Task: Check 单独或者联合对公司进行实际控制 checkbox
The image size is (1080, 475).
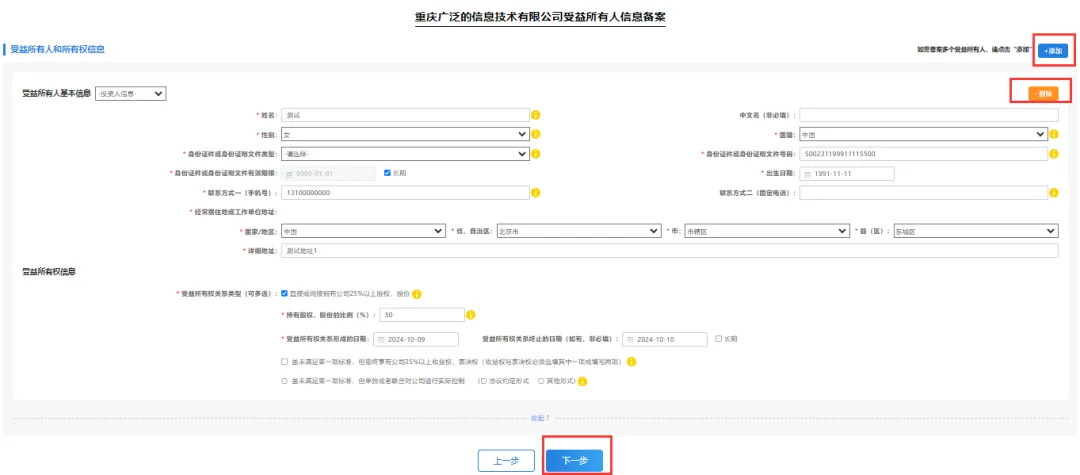Action: [284, 380]
